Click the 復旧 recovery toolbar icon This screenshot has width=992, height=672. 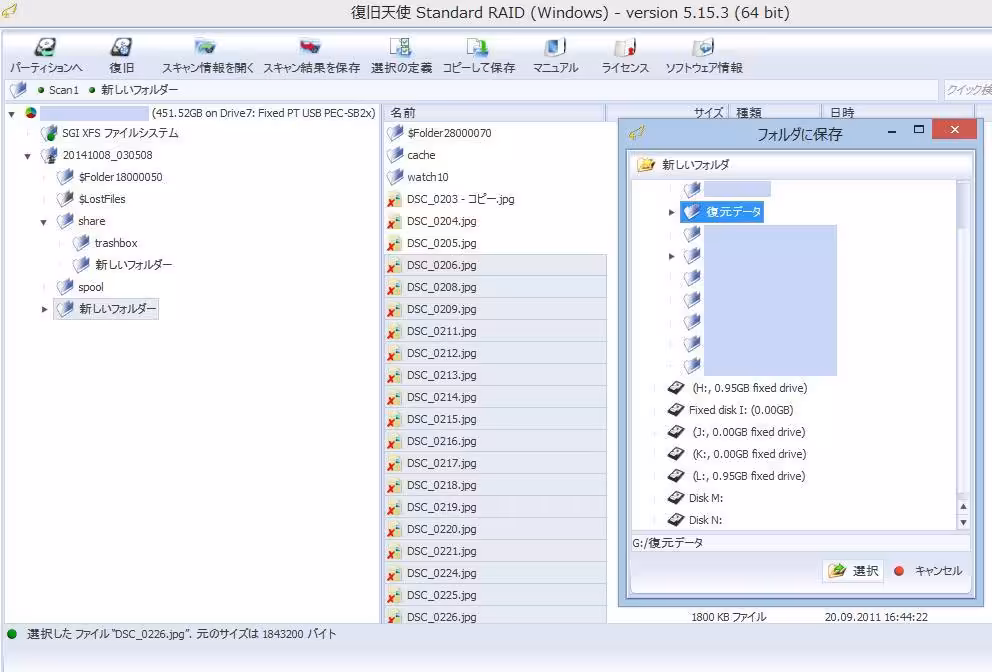coord(121,48)
